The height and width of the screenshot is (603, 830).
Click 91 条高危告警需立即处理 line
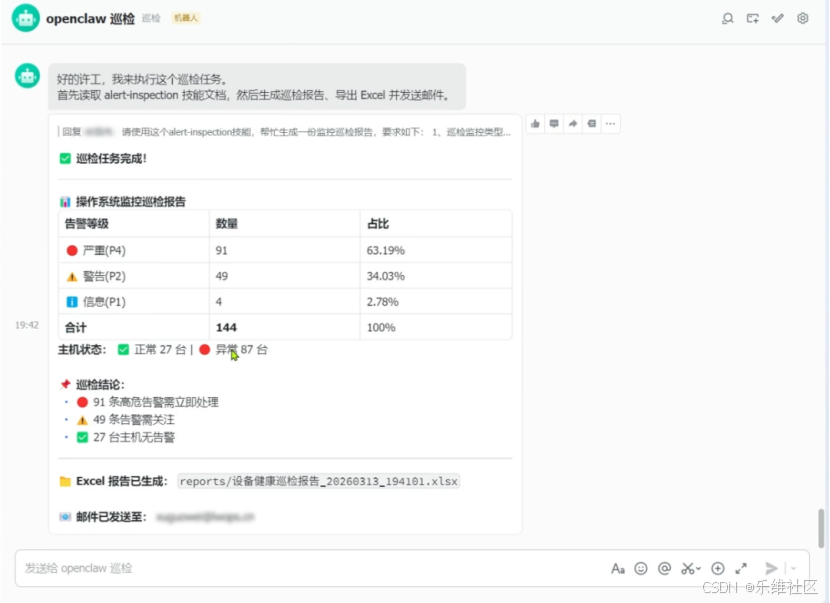(x=156, y=402)
